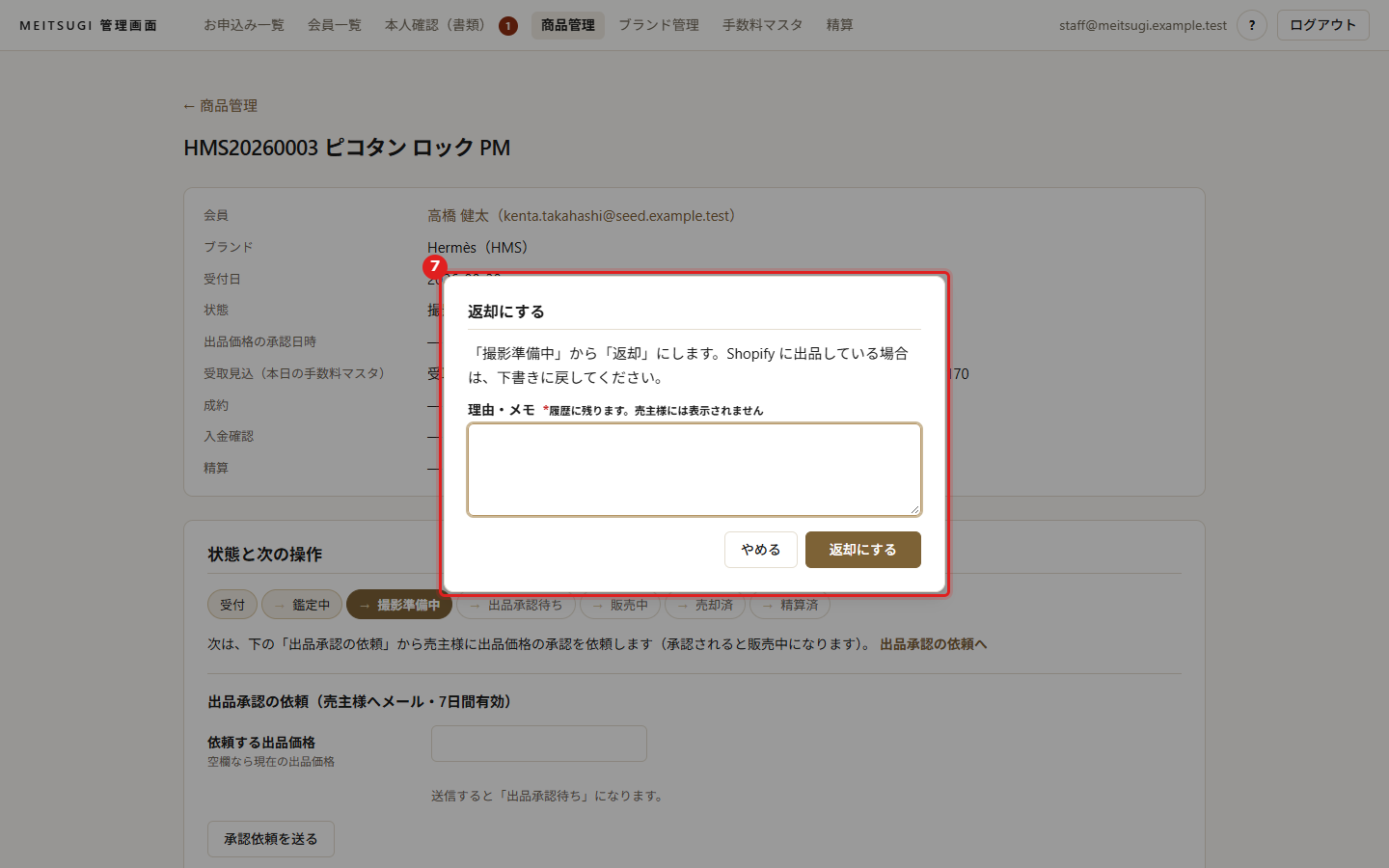Click the 受付 status chip
1389x868 pixels.
tap(232, 605)
